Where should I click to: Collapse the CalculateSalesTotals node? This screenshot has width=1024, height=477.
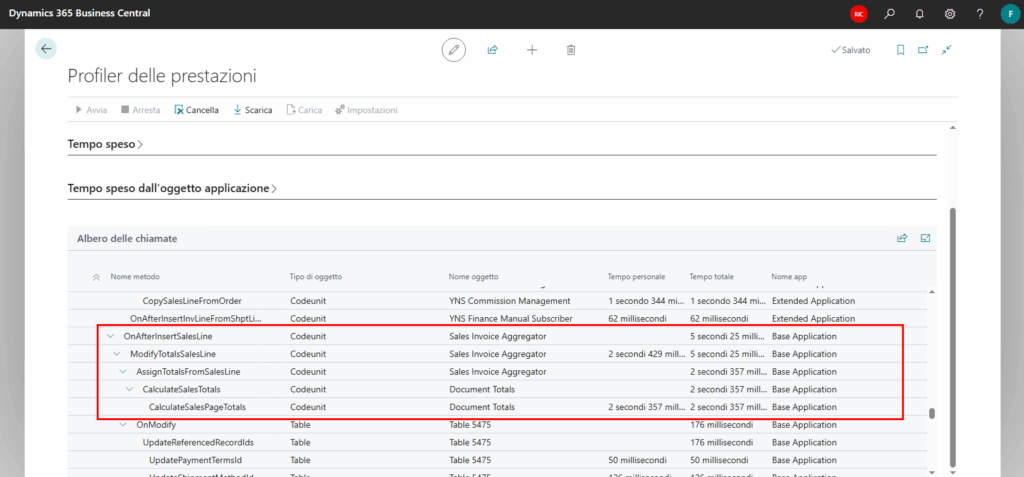pos(130,389)
